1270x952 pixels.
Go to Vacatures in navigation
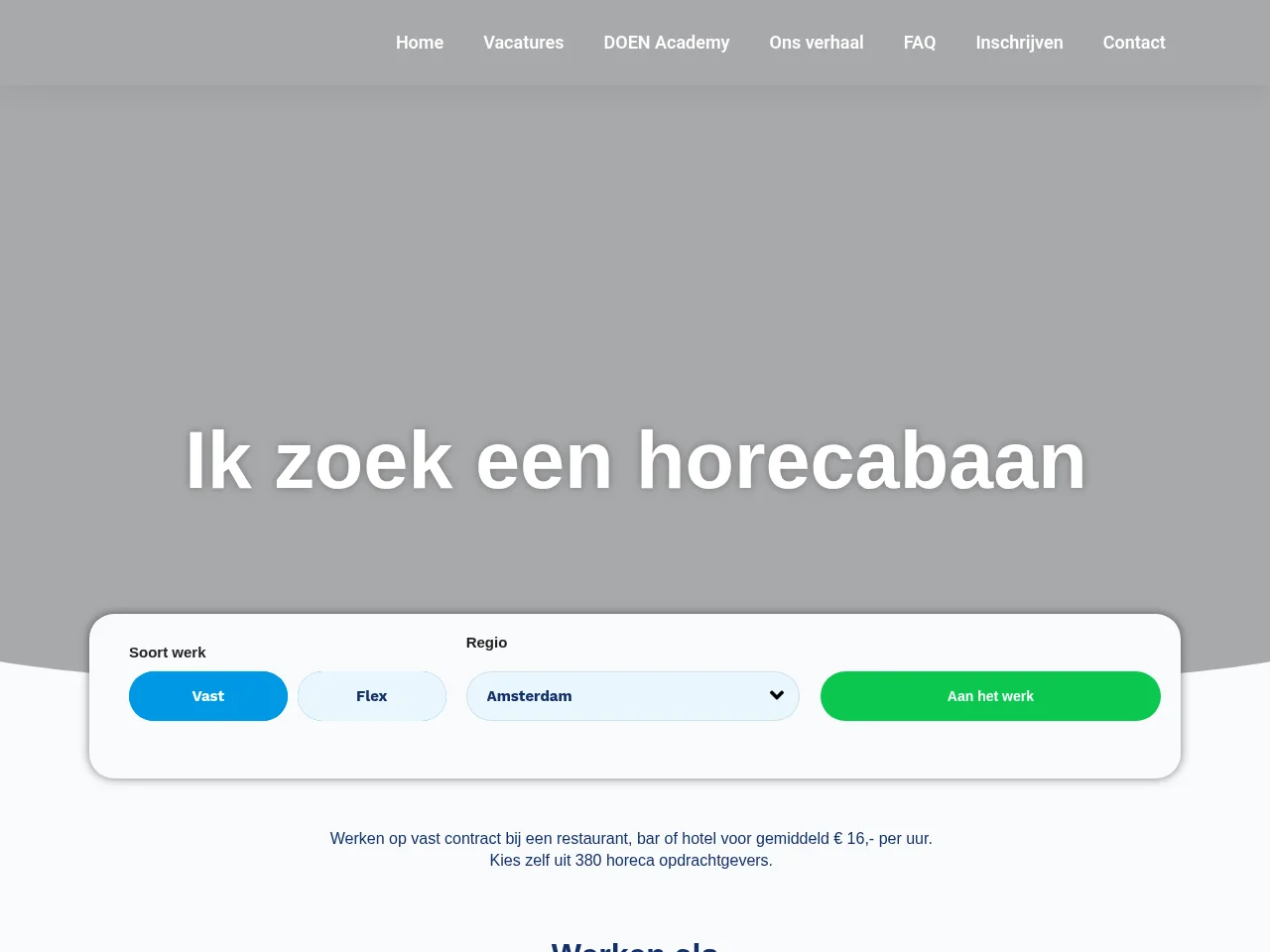click(x=524, y=43)
